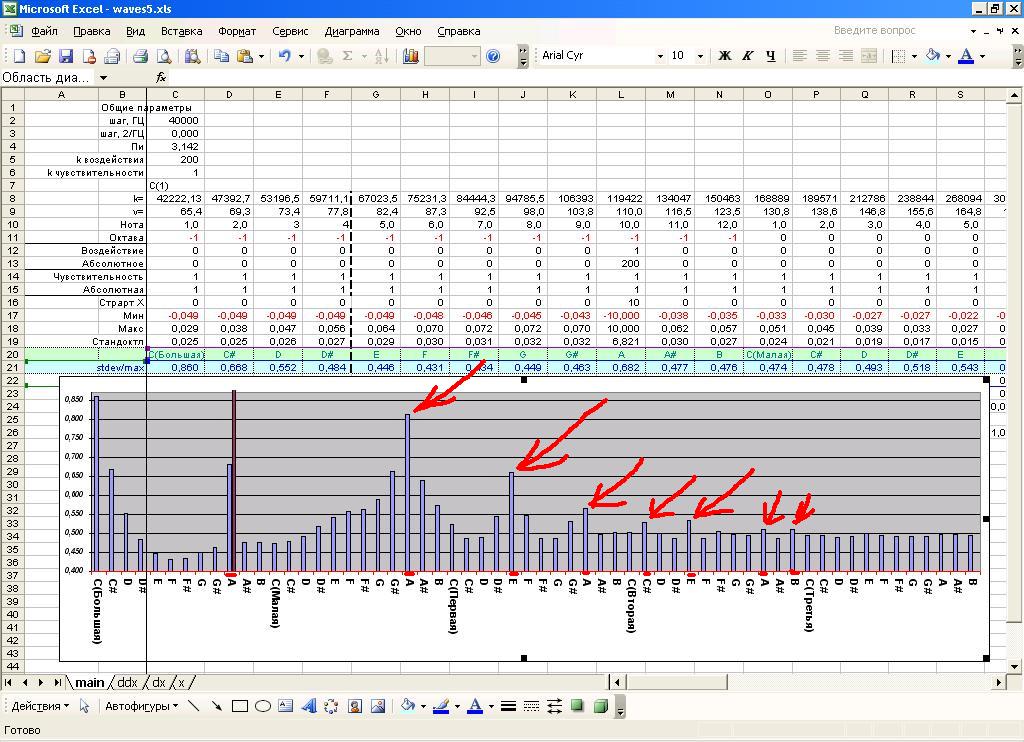Image resolution: width=1024 pixels, height=742 pixels.
Task: Open the Диаграмма menu
Action: point(351,31)
